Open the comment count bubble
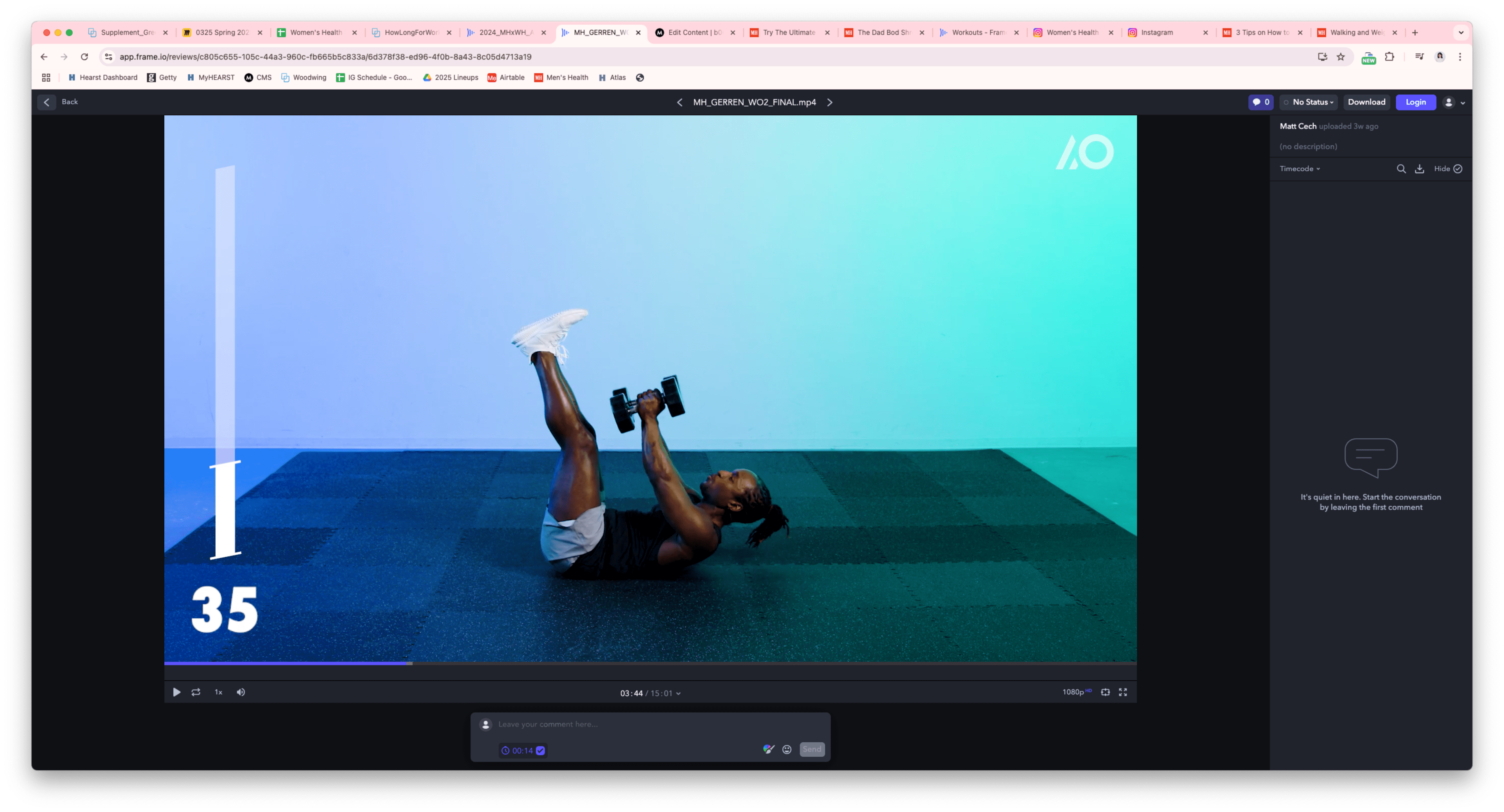Screen dimensions: 1504x812 pyautogui.click(x=1261, y=102)
